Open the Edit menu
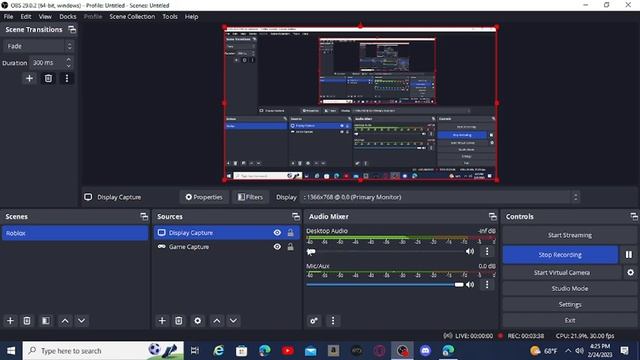The width and height of the screenshot is (640, 360). click(26, 17)
